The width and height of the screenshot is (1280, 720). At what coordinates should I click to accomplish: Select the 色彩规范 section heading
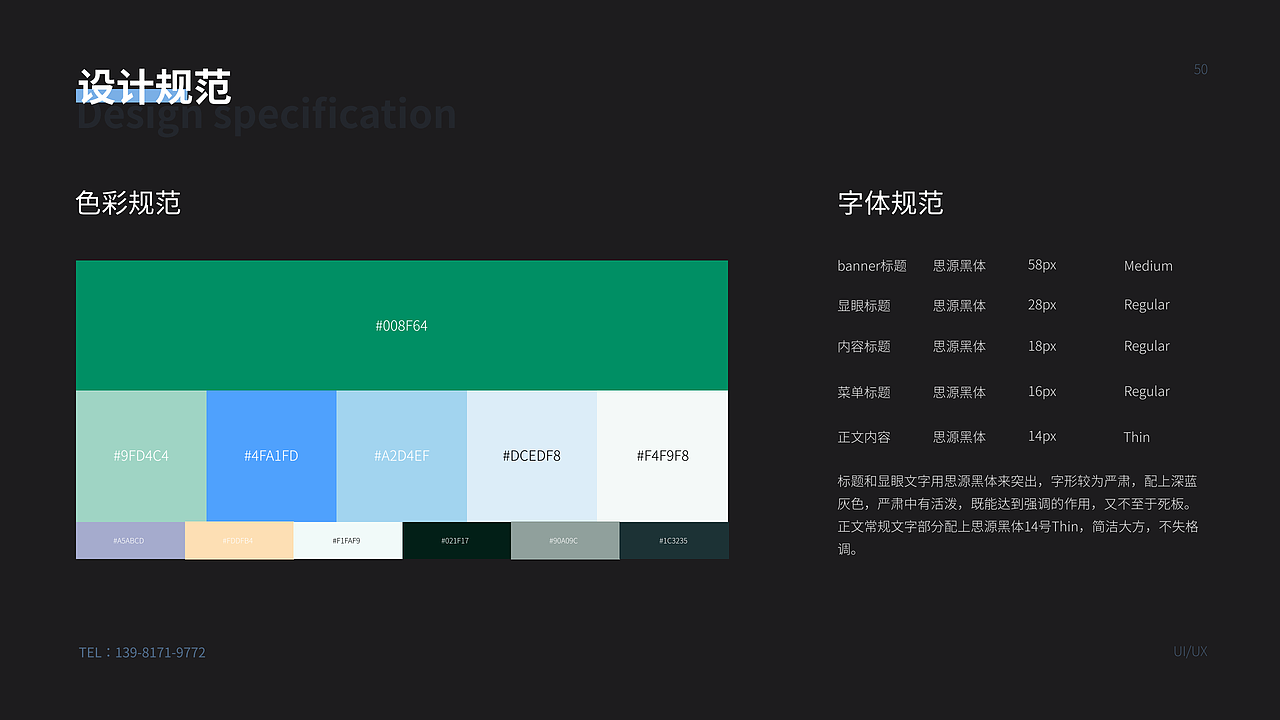tap(128, 203)
